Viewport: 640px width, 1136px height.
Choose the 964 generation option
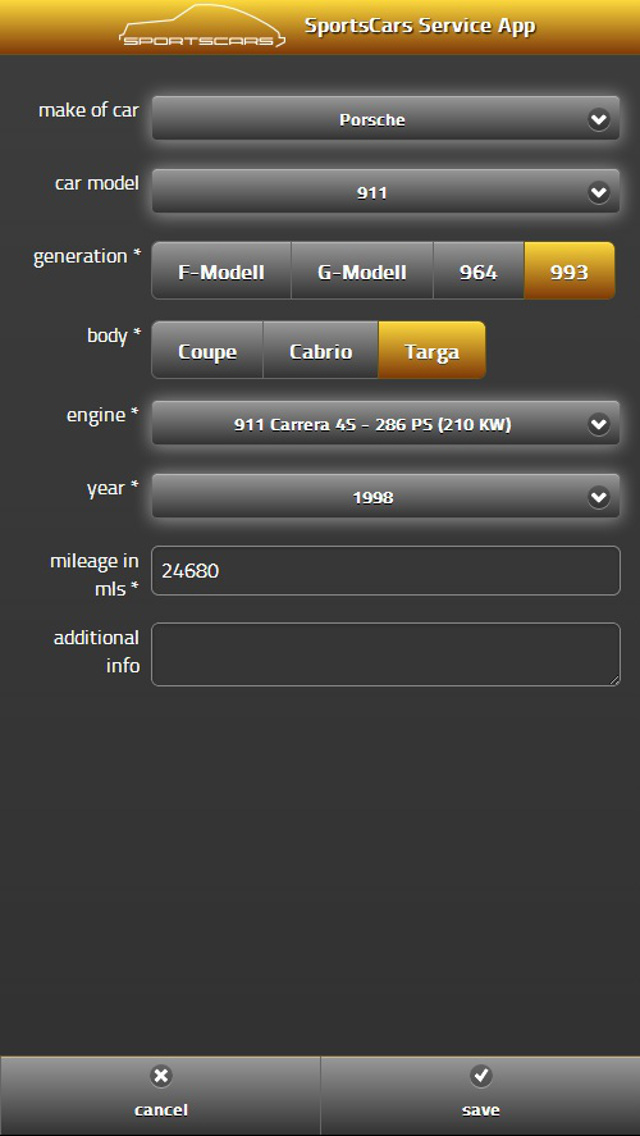point(478,271)
